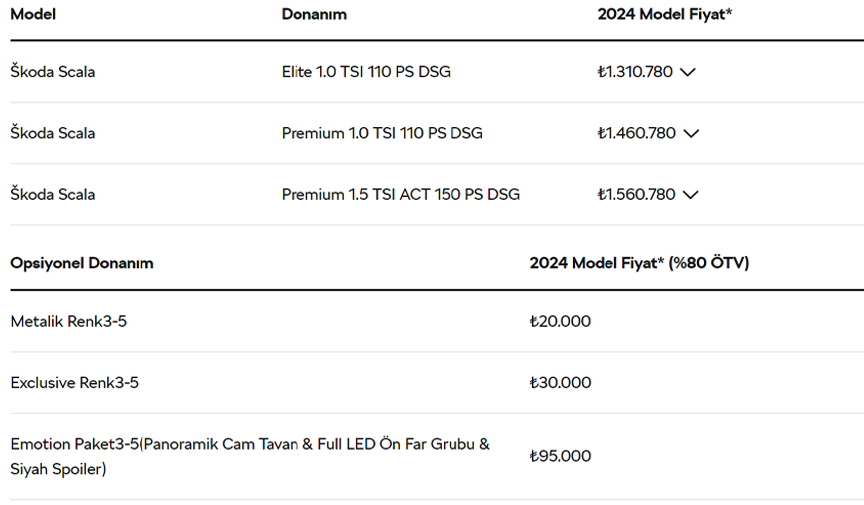Expand the ₺1.310.780 price chevron
This screenshot has height=505, width=864.
pos(688,72)
